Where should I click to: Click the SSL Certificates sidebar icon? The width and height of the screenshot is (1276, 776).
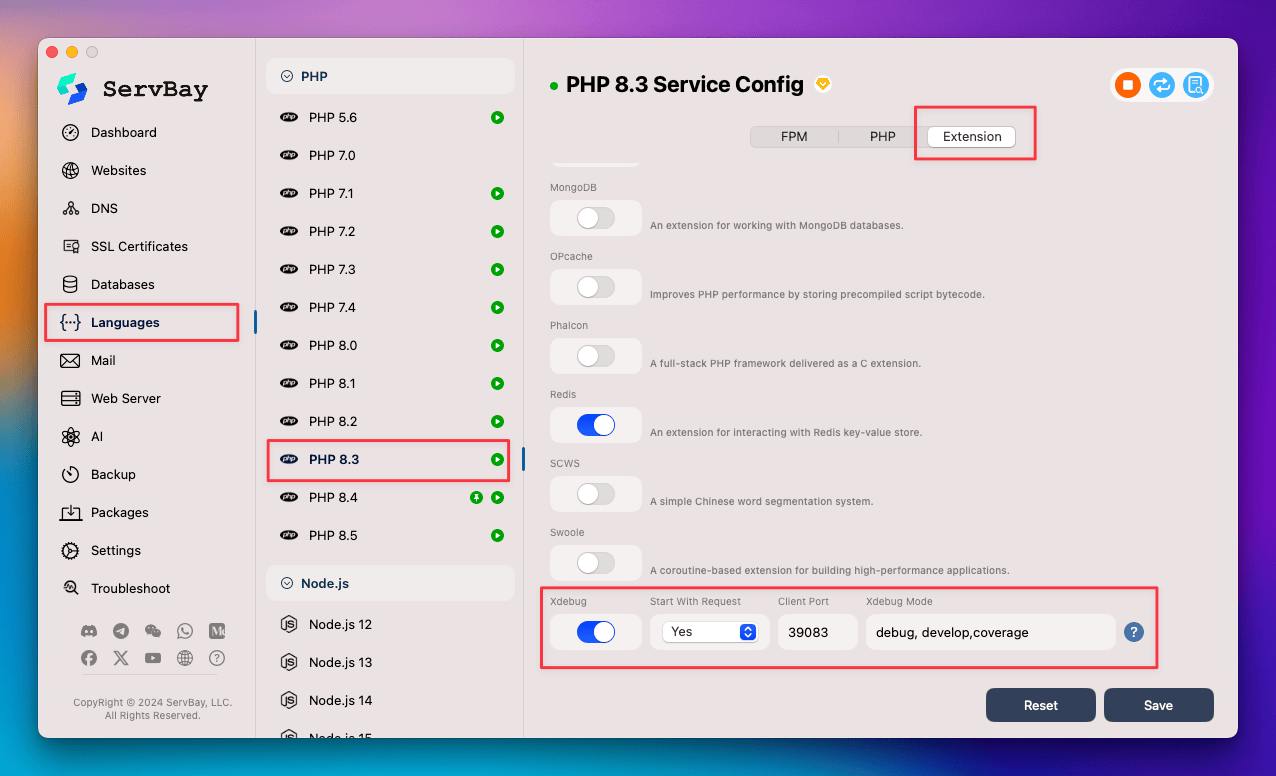[73, 246]
